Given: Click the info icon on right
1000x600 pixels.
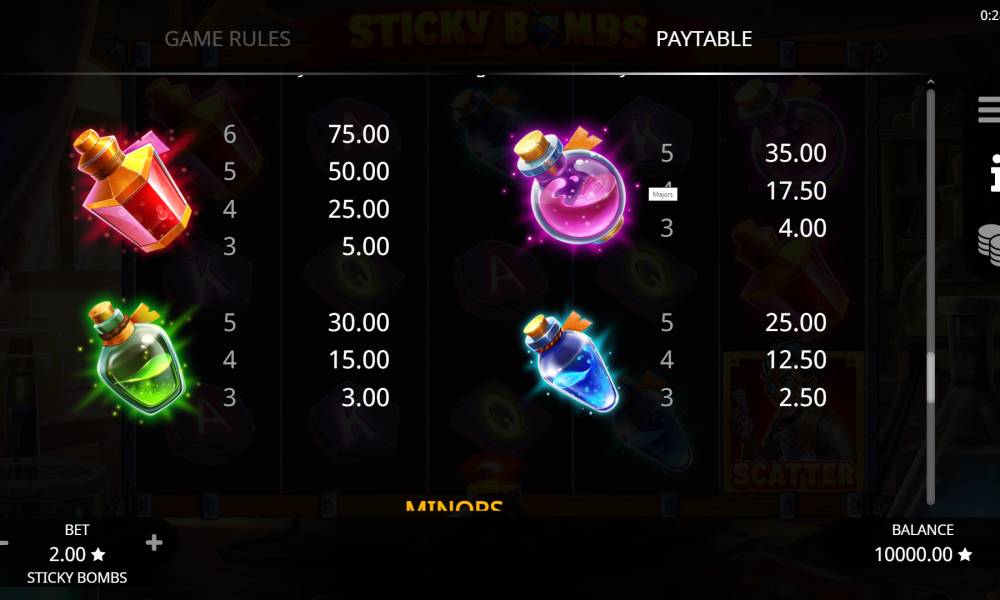Looking at the screenshot, I should pos(994,173).
